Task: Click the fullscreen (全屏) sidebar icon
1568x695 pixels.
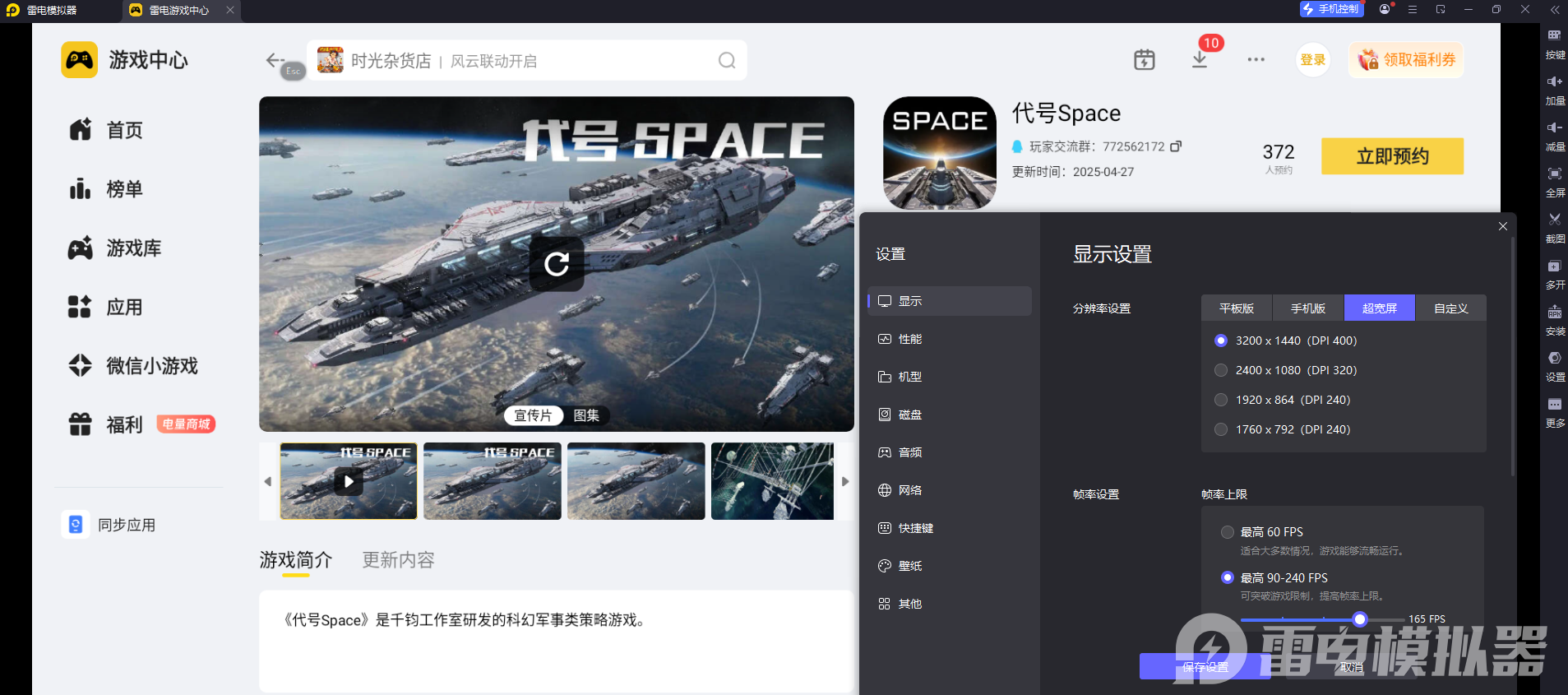Action: 1554,174
